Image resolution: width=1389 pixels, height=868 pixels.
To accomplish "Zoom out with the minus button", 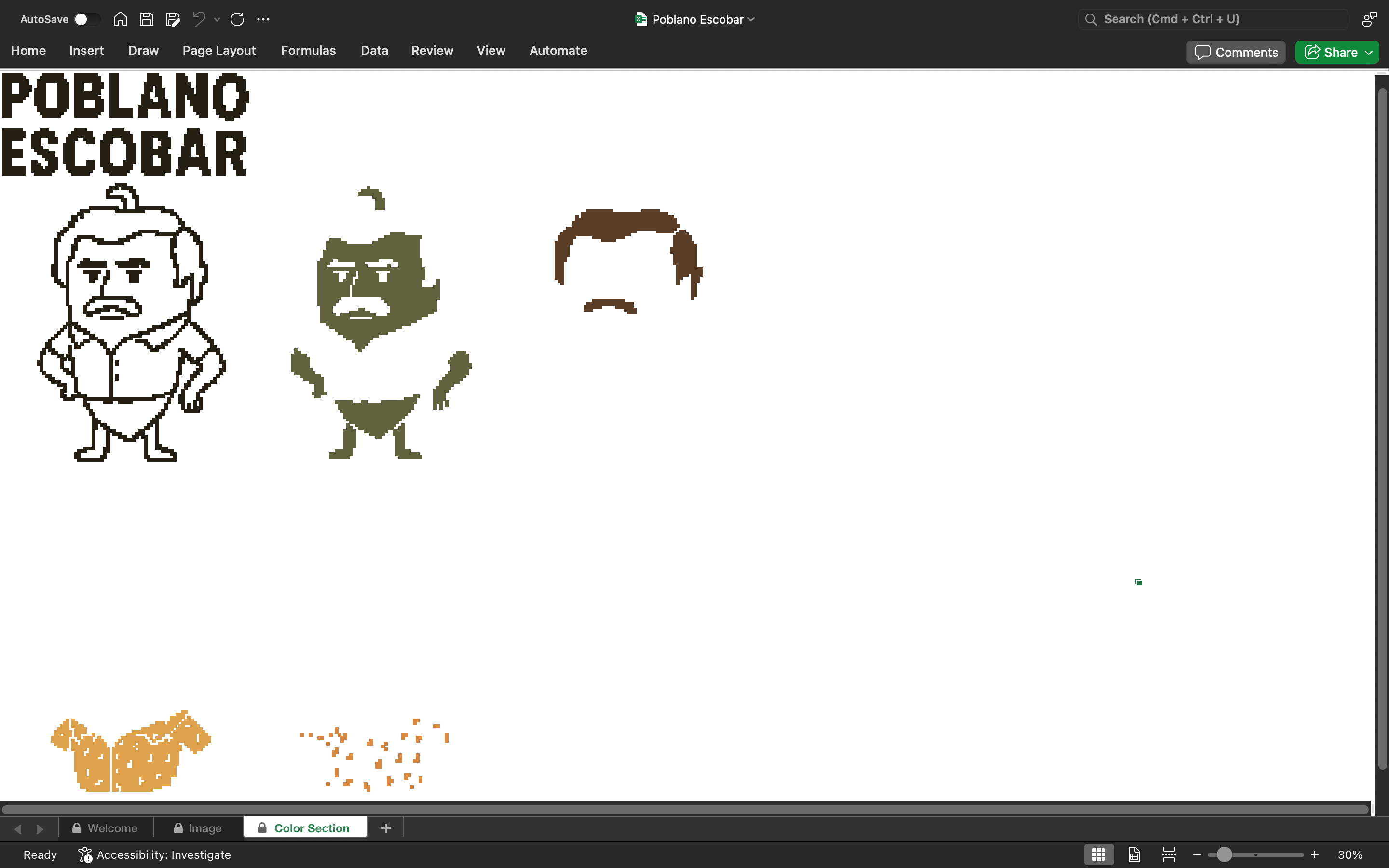I will pos(1197,855).
